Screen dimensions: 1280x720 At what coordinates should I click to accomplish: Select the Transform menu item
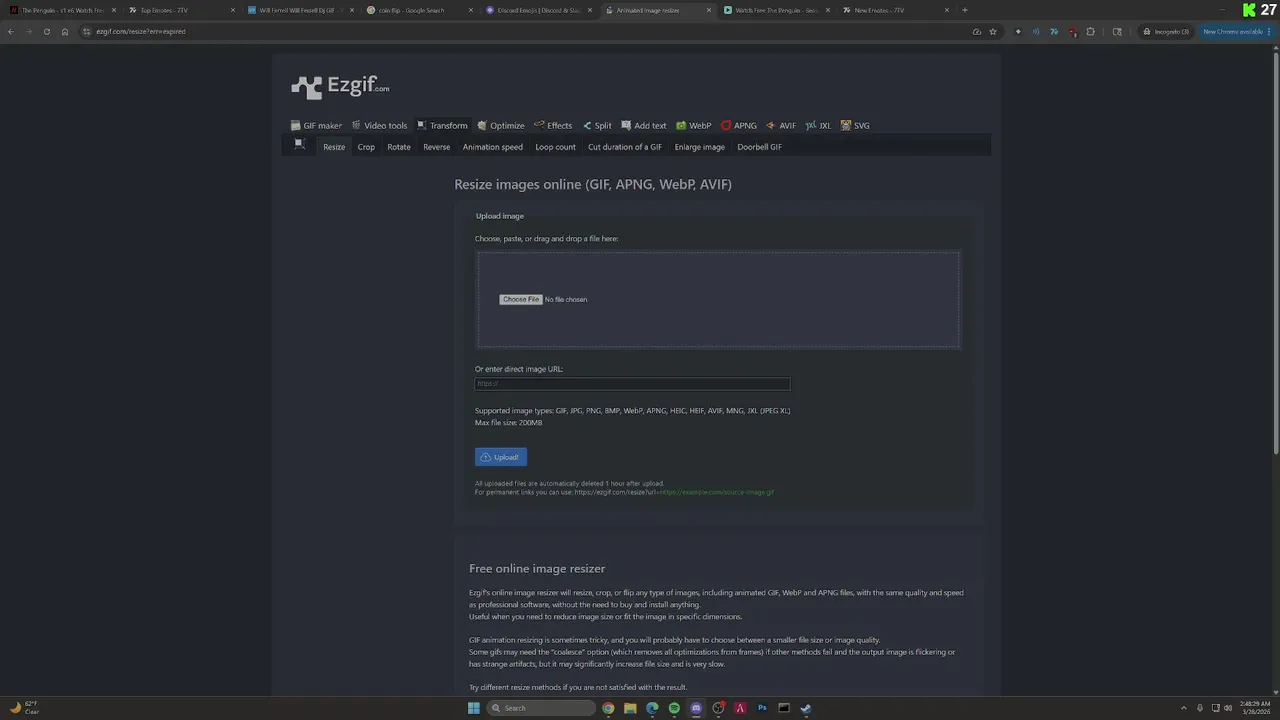coord(442,126)
